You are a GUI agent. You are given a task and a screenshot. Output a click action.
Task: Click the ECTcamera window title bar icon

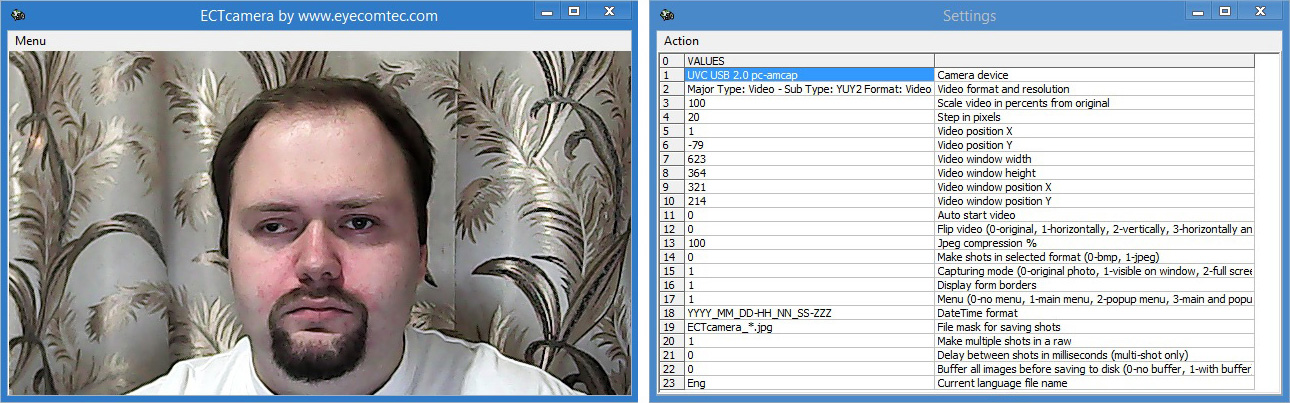pos(19,14)
